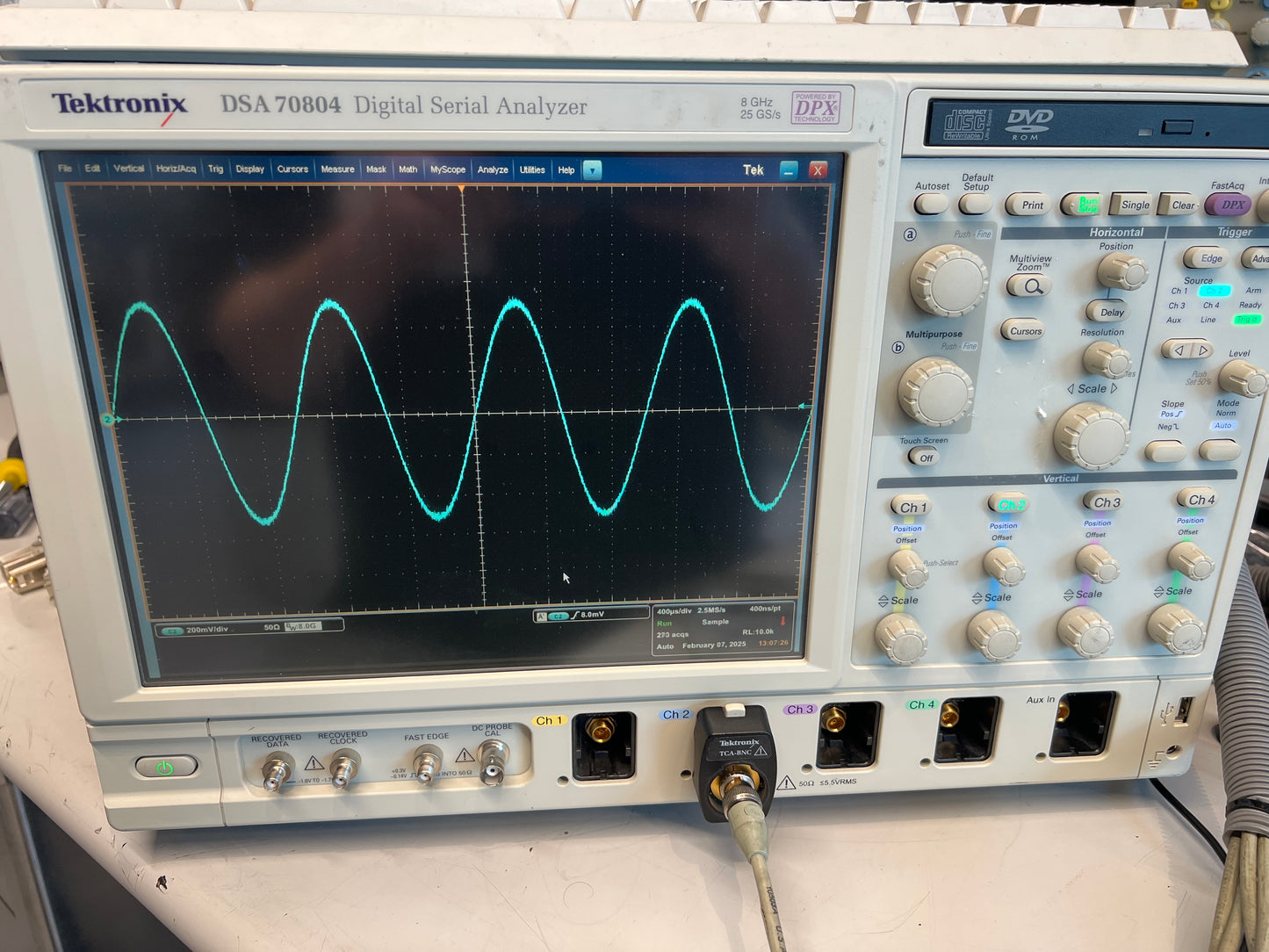Open the Trig menu
This screenshot has height=952, width=1269.
215,169
